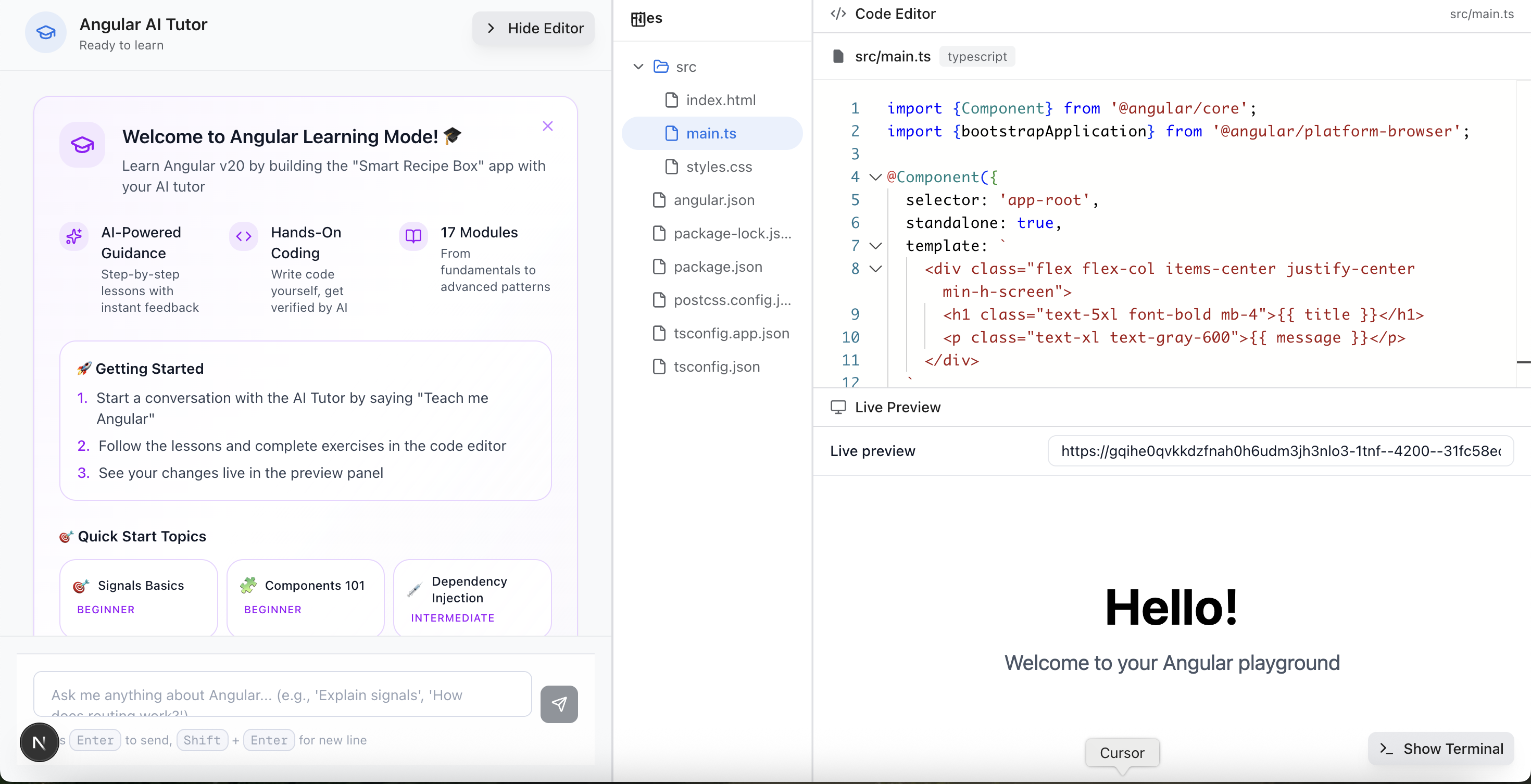
Task: Switch to the src/main.ts editor tab
Action: 892,56
